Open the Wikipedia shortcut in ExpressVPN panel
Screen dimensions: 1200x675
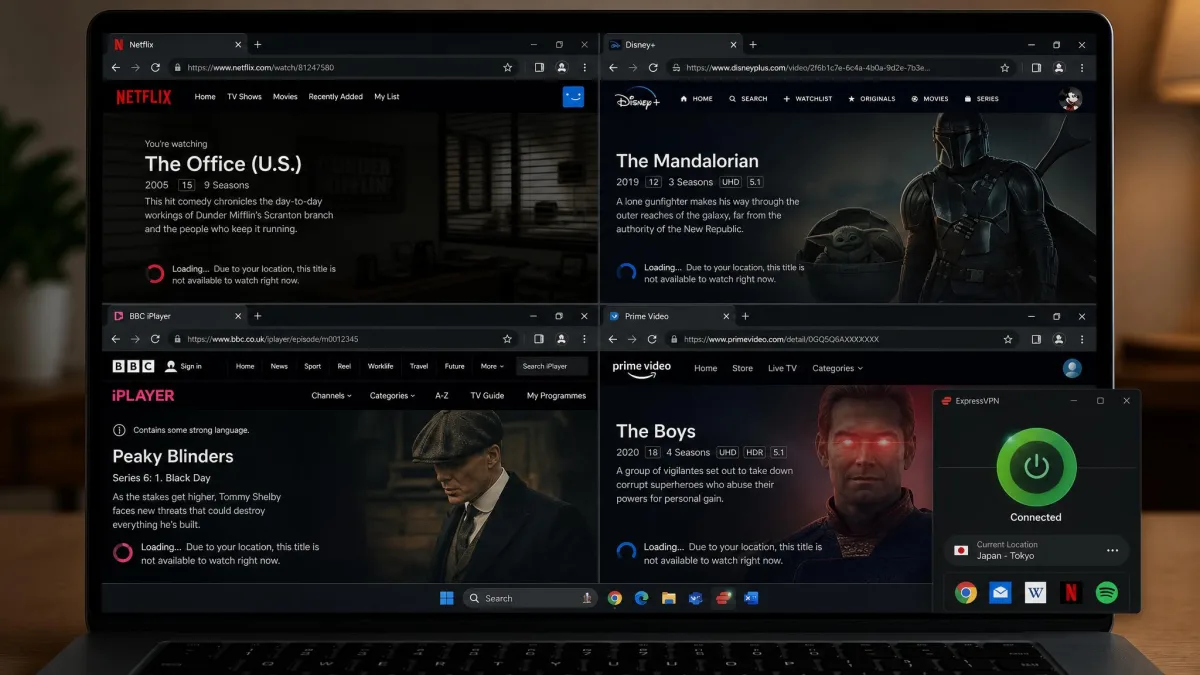(x=1036, y=593)
